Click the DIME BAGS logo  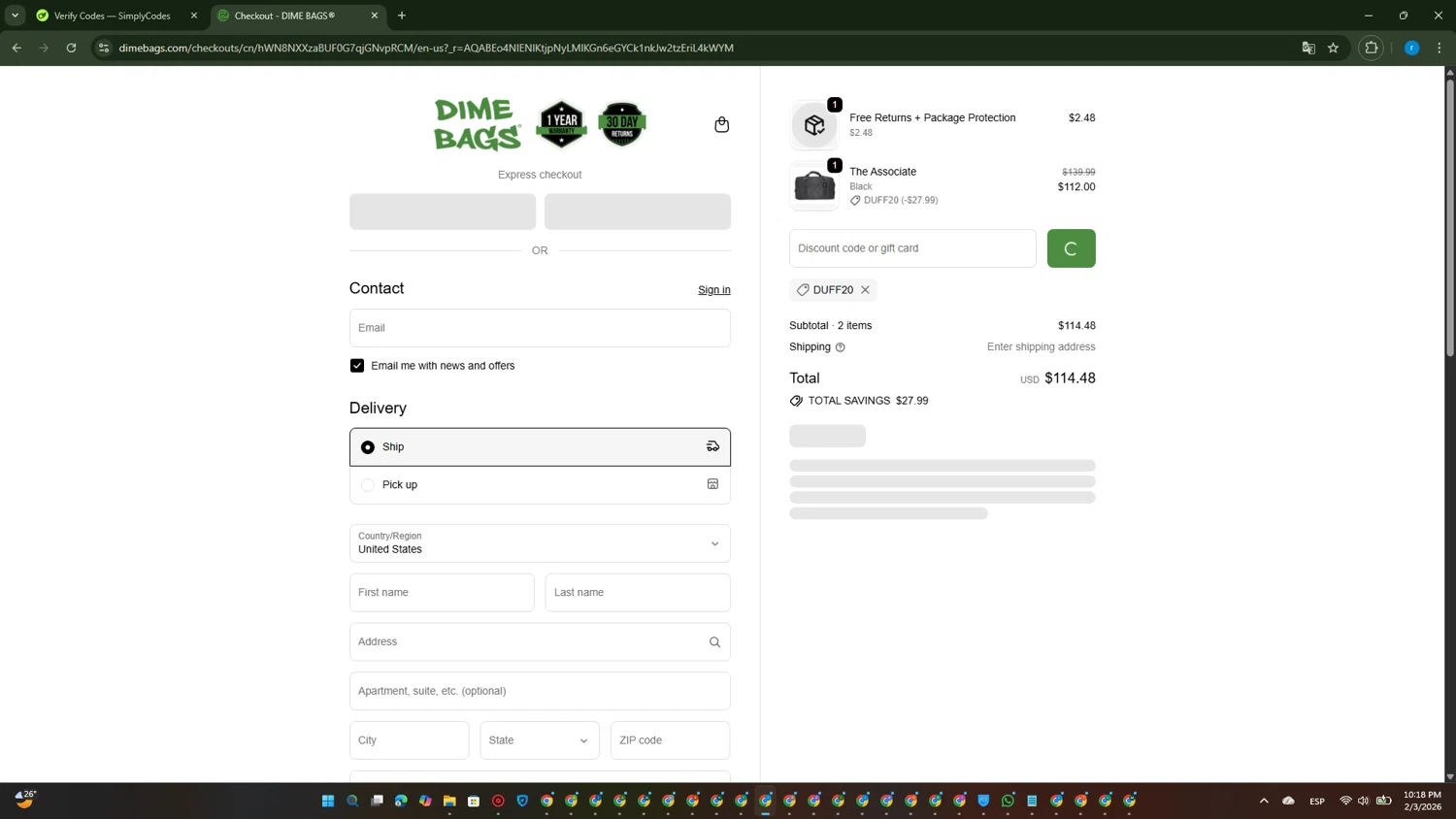pyautogui.click(x=477, y=124)
